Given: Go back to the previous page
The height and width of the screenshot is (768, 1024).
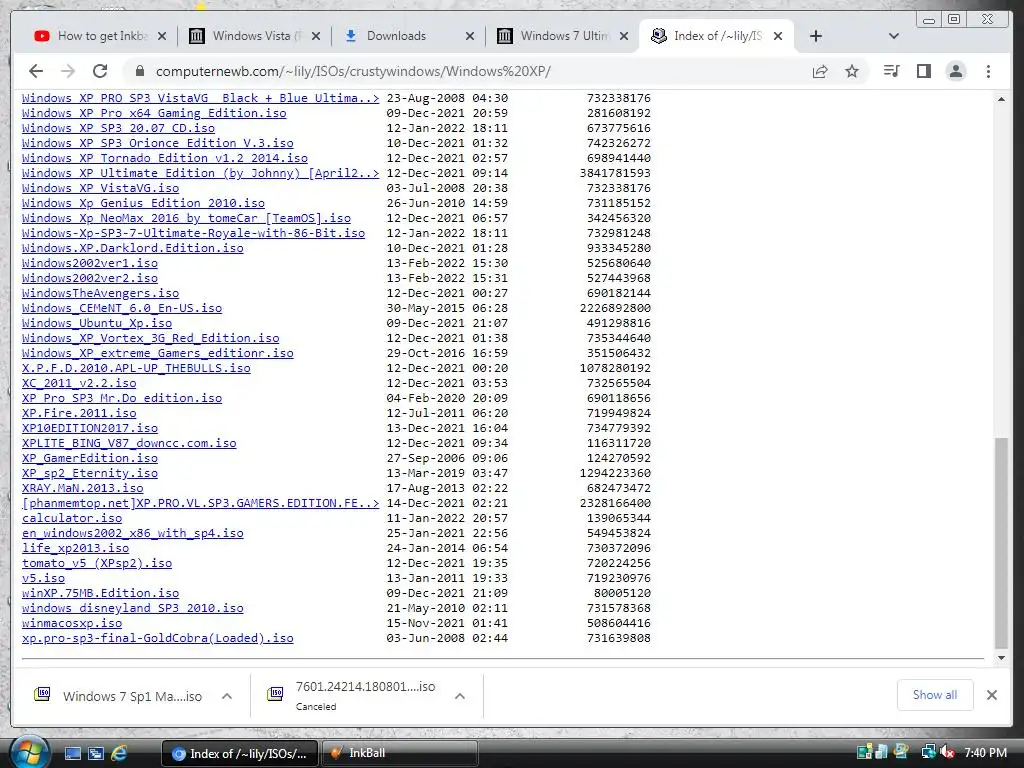Looking at the screenshot, I should pos(36,71).
